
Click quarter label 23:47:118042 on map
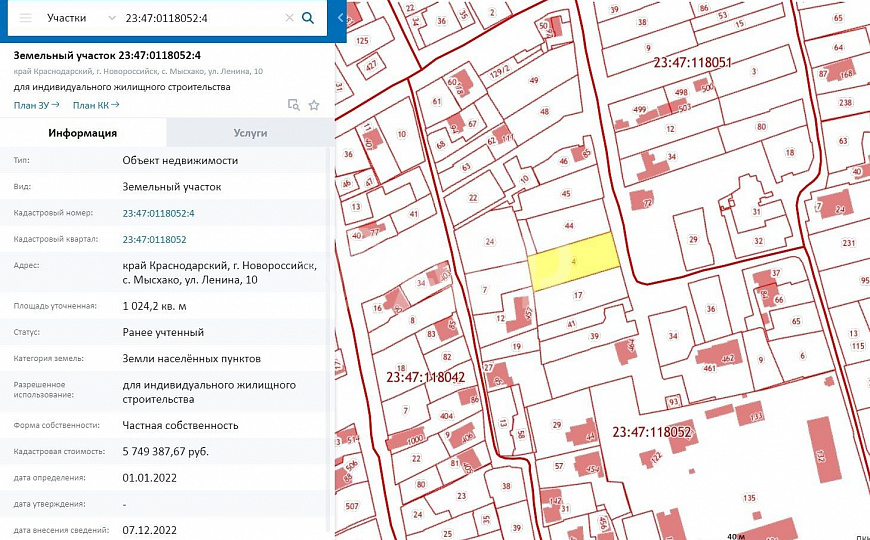click(x=425, y=377)
